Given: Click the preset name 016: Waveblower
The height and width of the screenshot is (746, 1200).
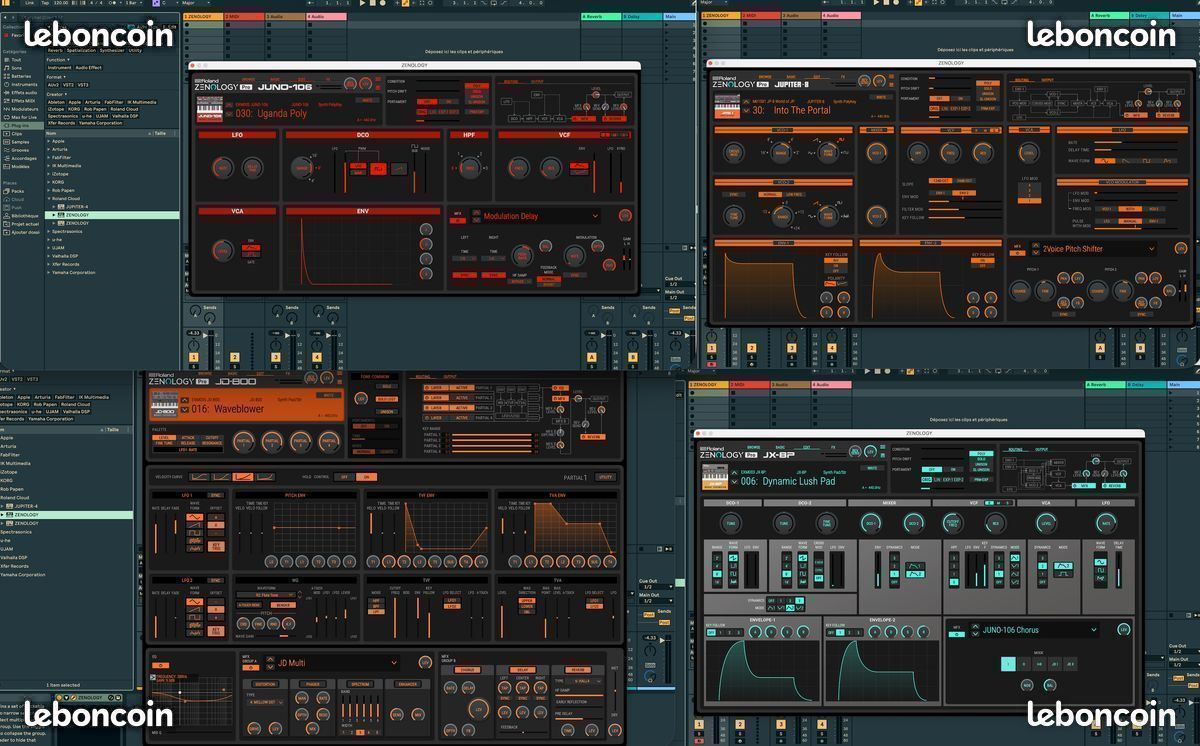Looking at the screenshot, I should 228,409.
